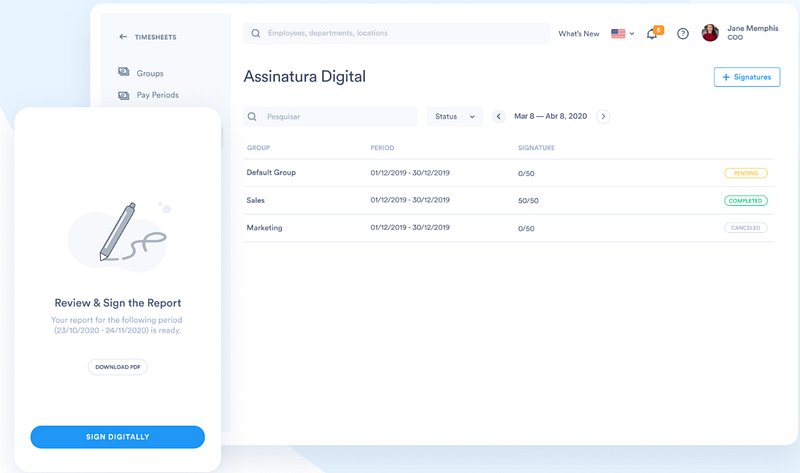The image size is (800, 473).
Task: Click the US flag language icon
Action: (x=618, y=34)
